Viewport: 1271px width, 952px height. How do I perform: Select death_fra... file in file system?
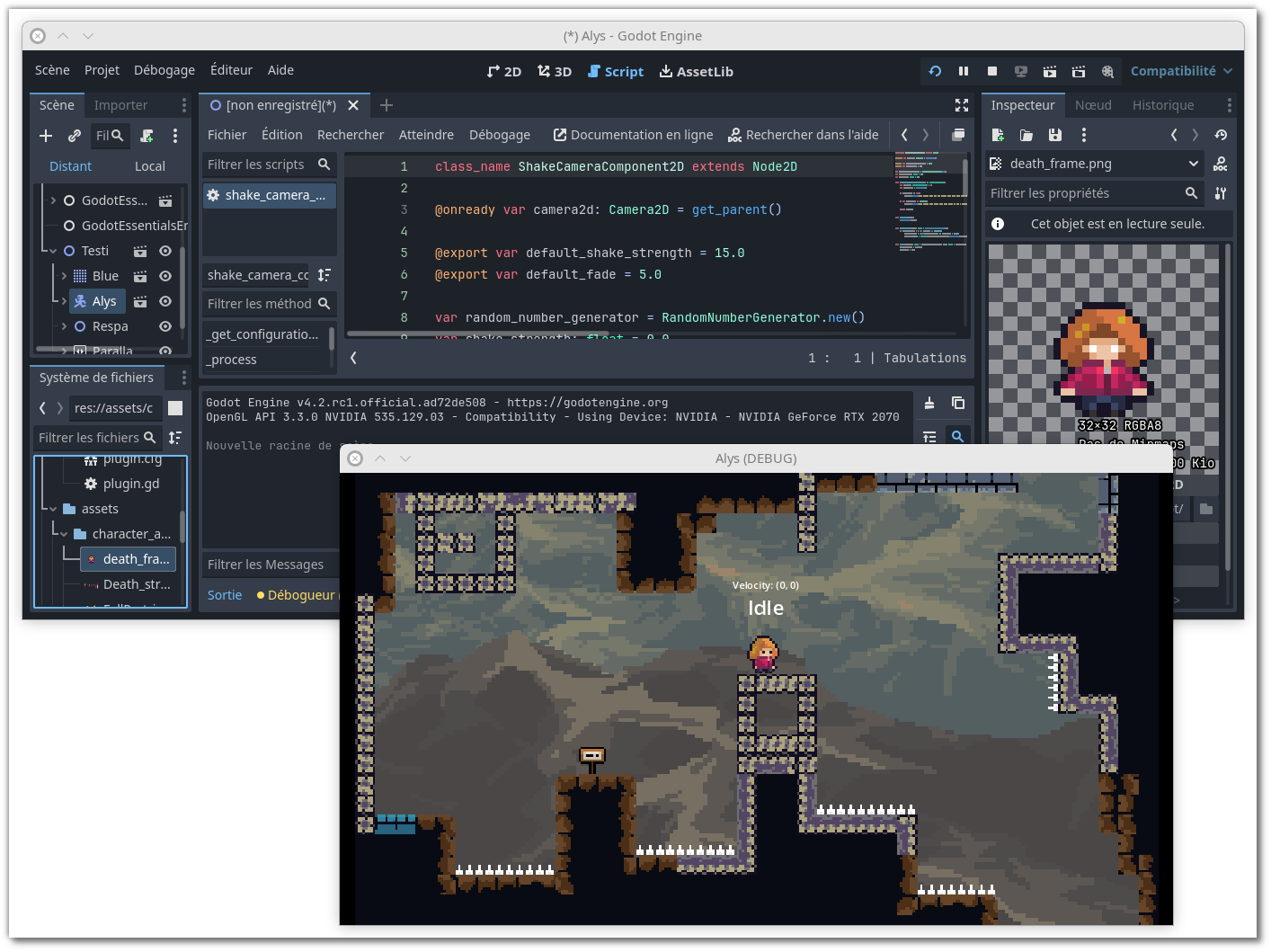tap(128, 559)
